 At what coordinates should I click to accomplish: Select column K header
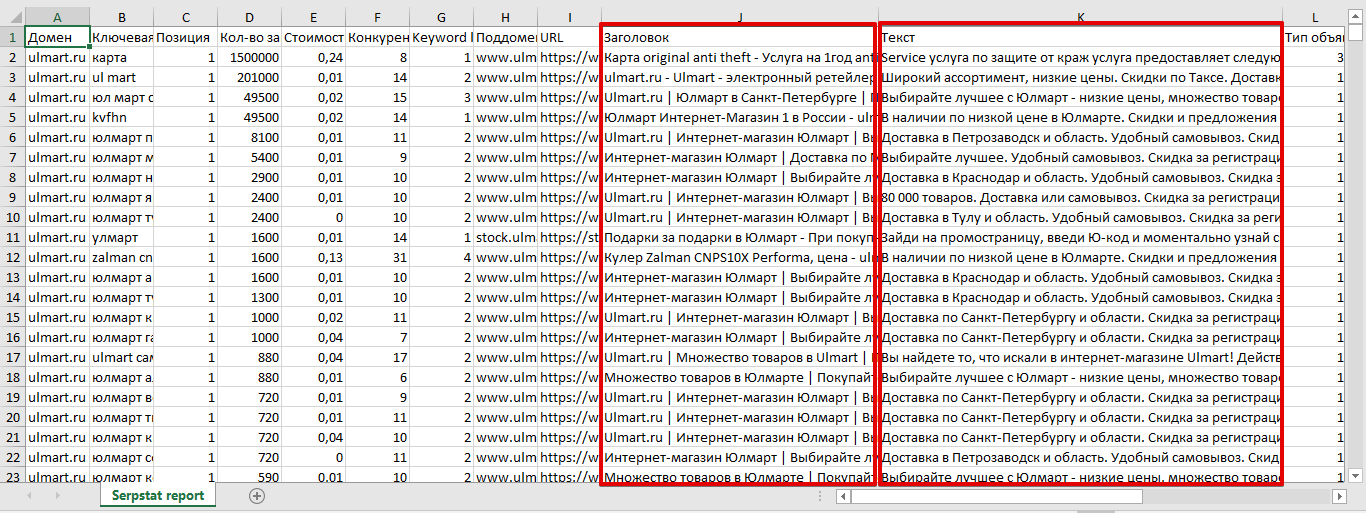click(x=1080, y=18)
